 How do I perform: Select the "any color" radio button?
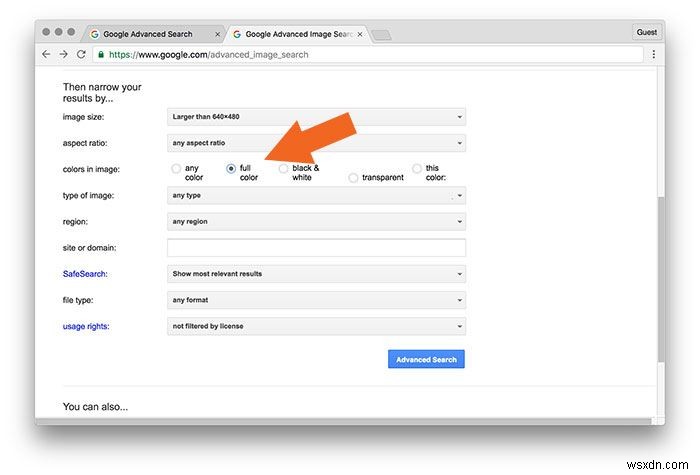click(x=177, y=169)
